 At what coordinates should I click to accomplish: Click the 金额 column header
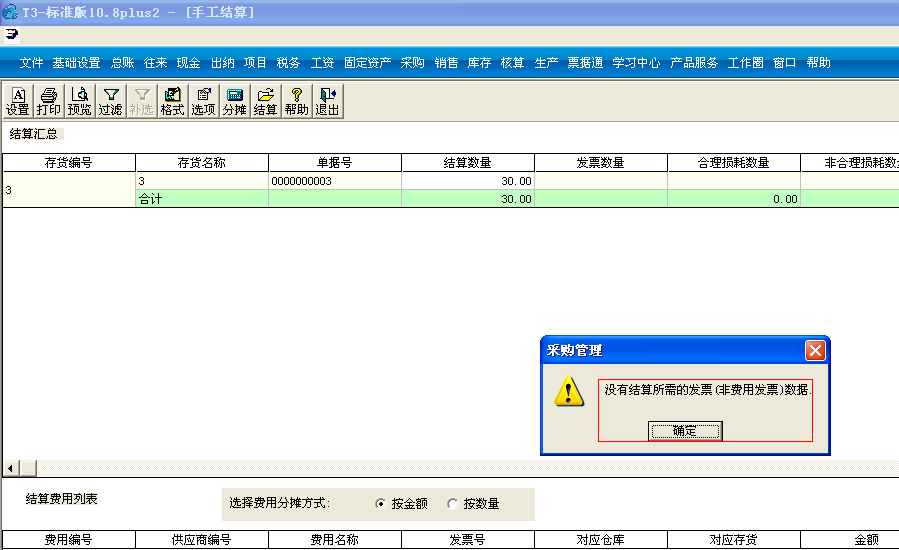[x=850, y=540]
